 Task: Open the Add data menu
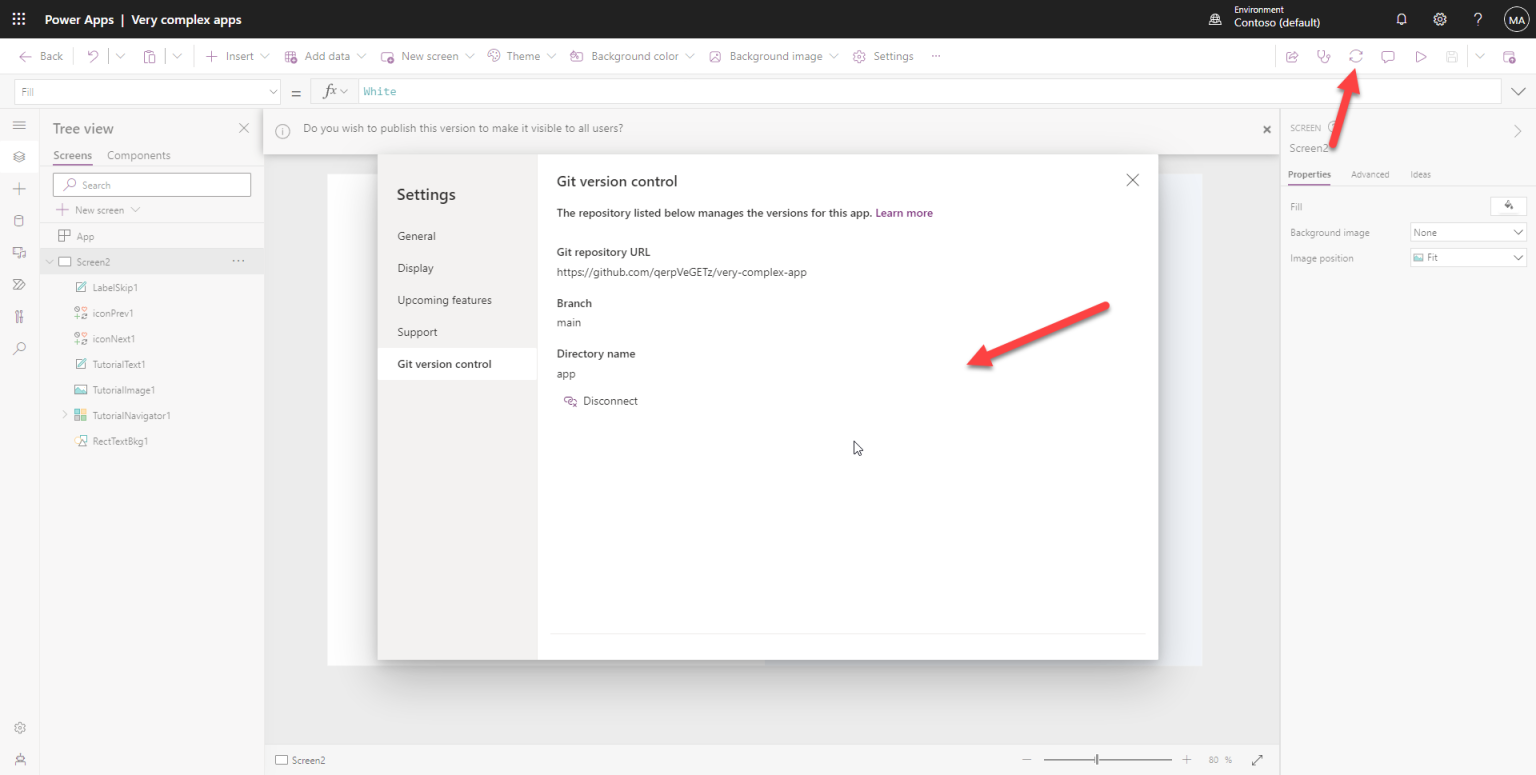tap(325, 56)
